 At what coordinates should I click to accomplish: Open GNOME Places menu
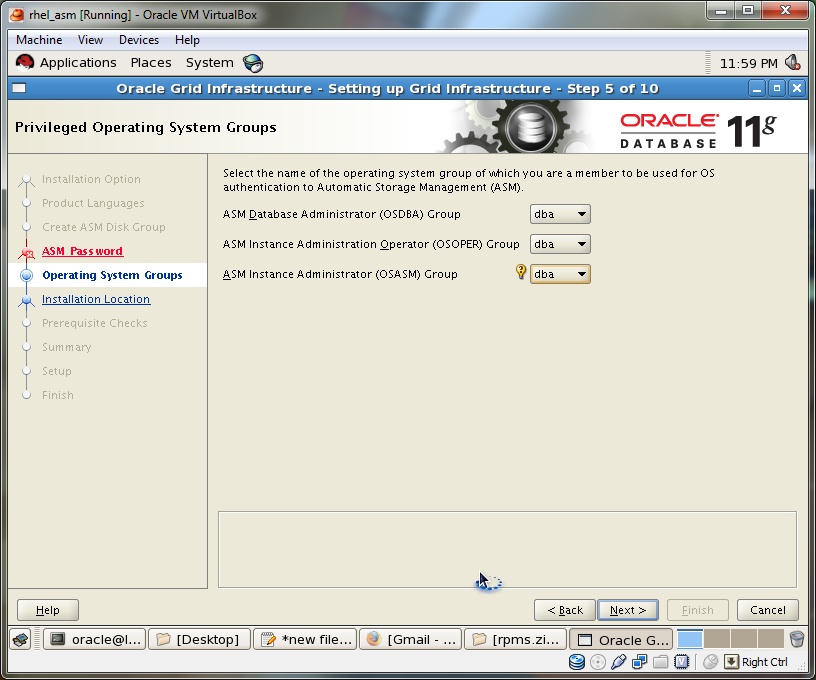[151, 63]
